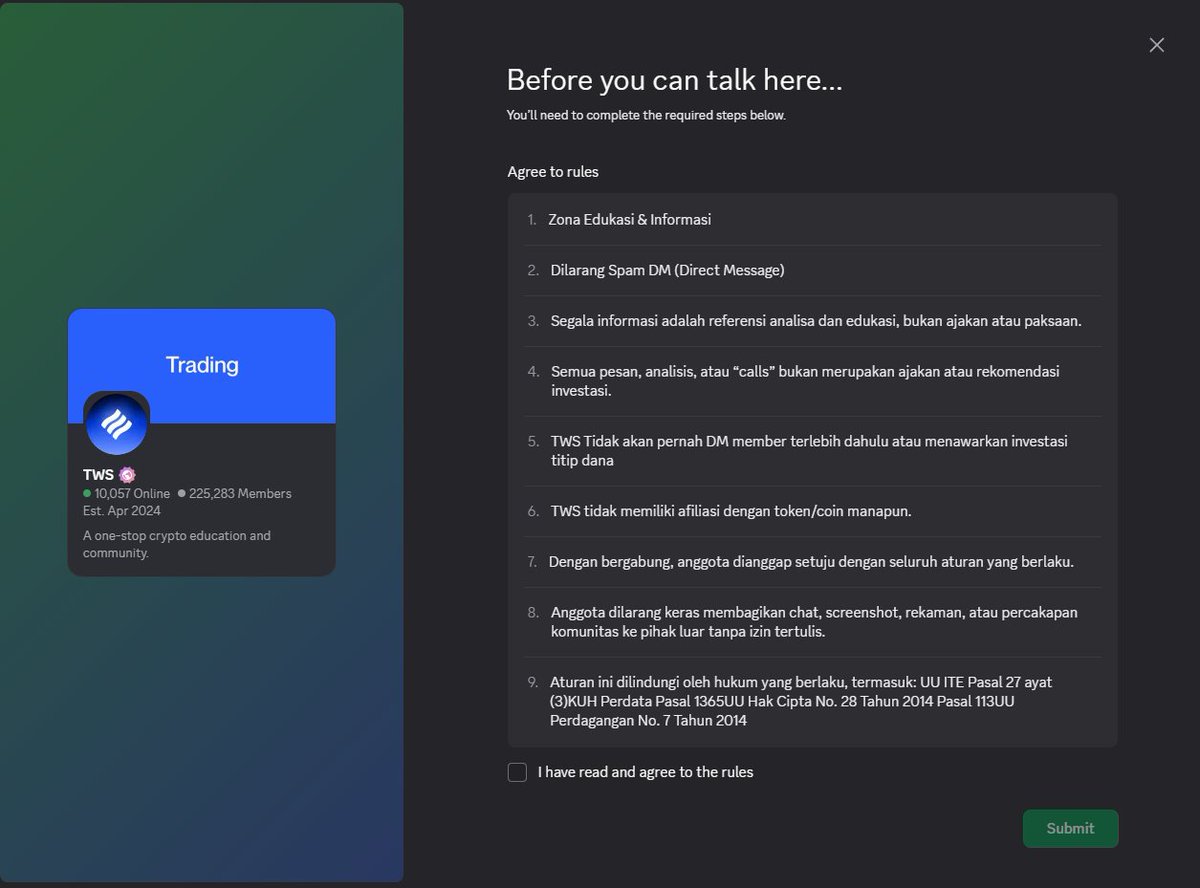Click the TWS server logo icon
The width and height of the screenshot is (1200, 888).
(x=116, y=424)
